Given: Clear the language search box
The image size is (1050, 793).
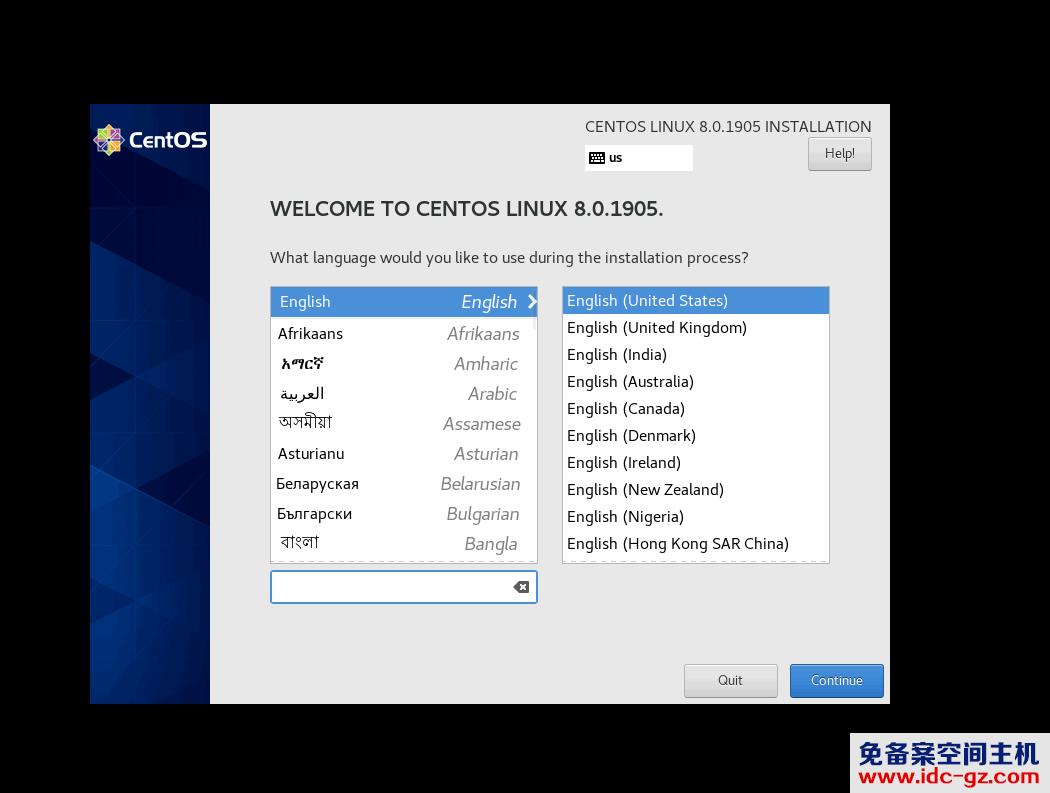Looking at the screenshot, I should (521, 587).
